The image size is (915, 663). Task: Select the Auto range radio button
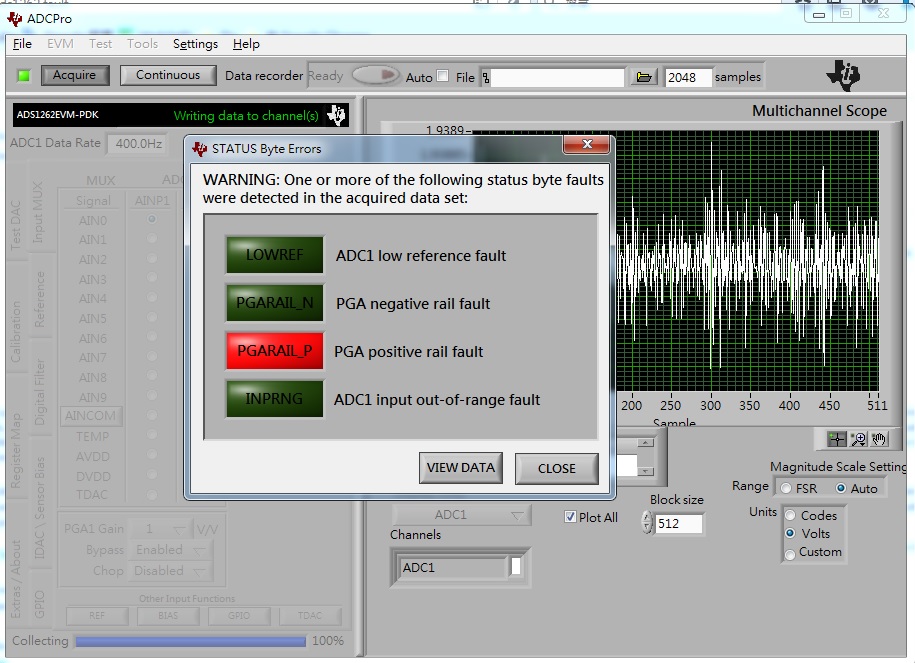coord(841,488)
